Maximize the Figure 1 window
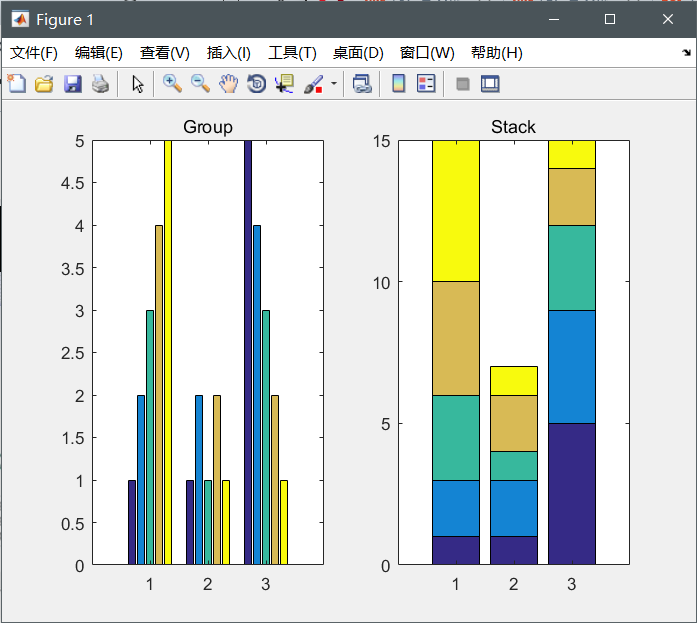Viewport: 697px width, 623px height. 610,19
